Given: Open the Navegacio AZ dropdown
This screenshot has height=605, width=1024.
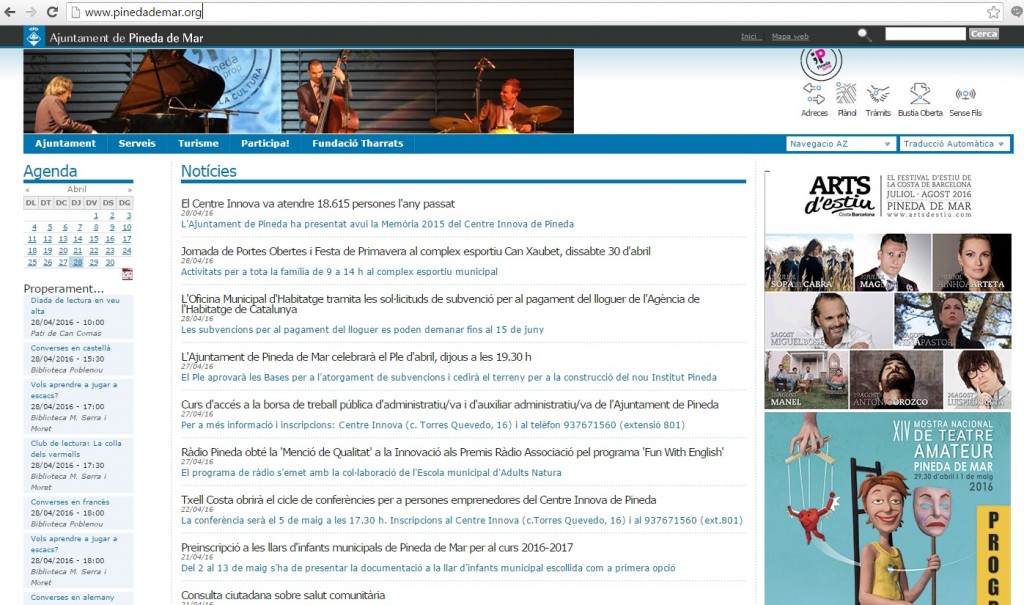Looking at the screenshot, I should [838, 143].
